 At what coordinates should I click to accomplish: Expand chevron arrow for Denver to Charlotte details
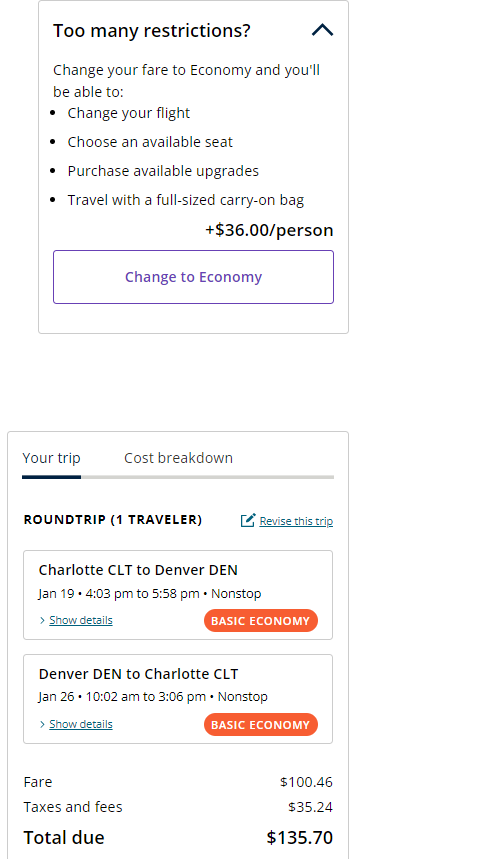click(x=42, y=724)
